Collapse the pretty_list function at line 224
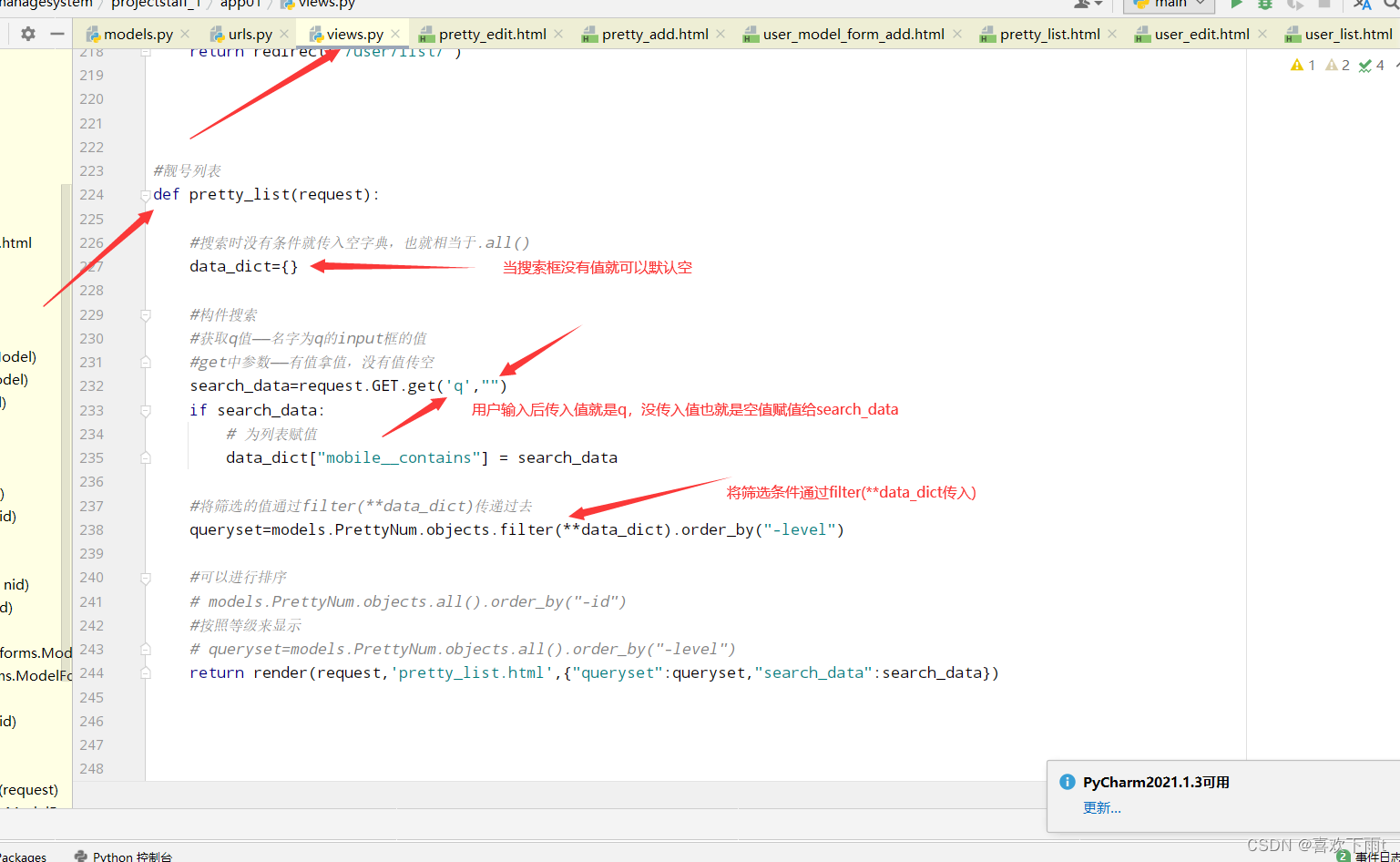 pyautogui.click(x=146, y=195)
